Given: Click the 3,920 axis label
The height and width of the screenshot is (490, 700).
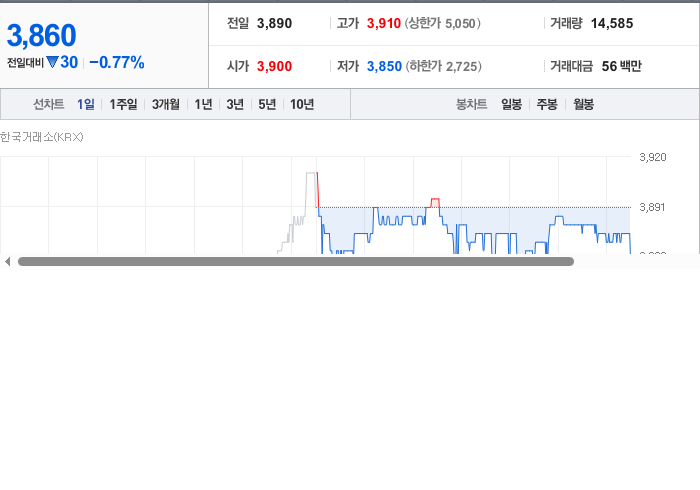Looking at the screenshot, I should coord(653,157).
